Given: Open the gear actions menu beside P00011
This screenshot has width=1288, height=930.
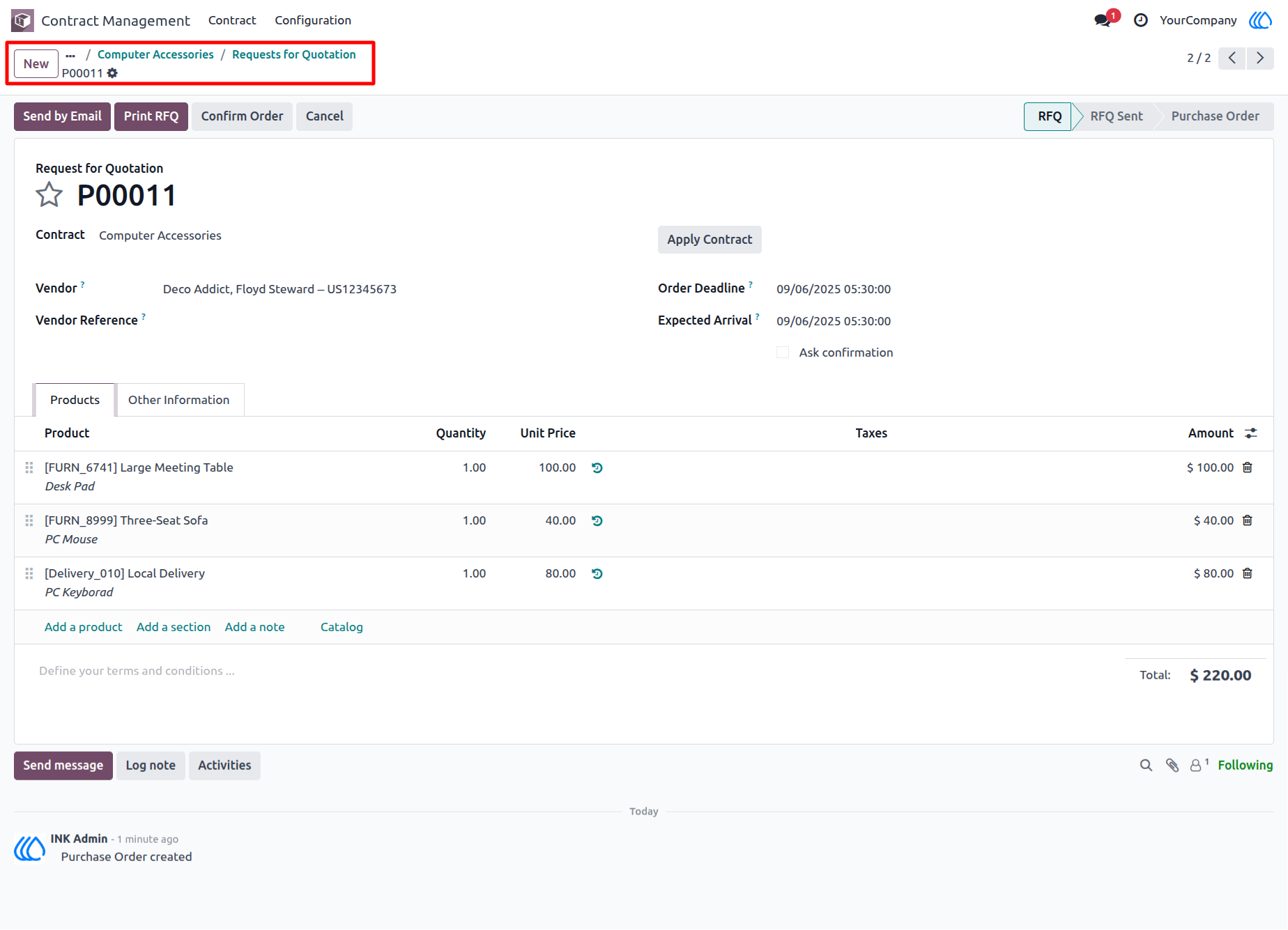Looking at the screenshot, I should coord(112,73).
